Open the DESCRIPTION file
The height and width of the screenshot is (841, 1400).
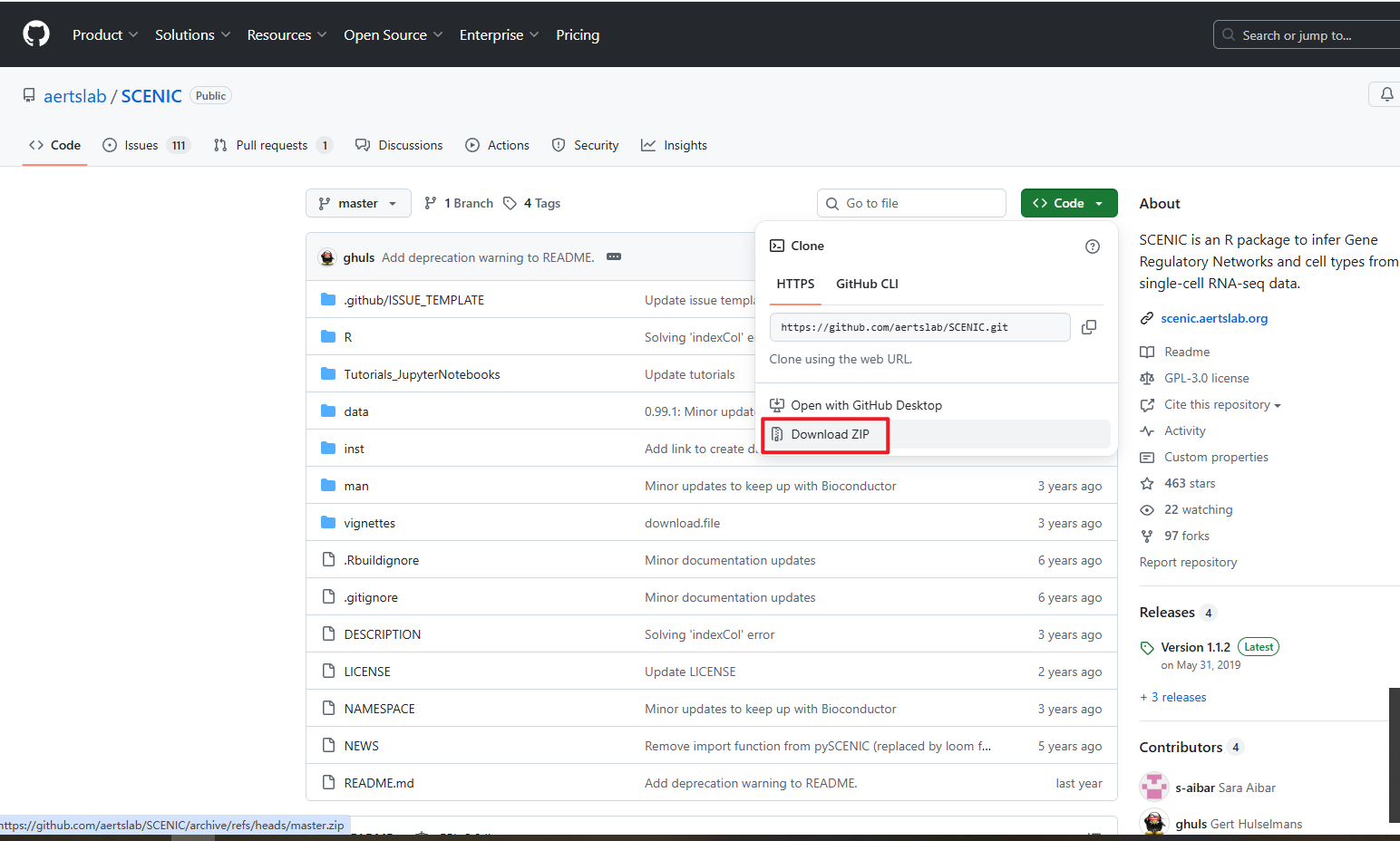[x=382, y=634]
